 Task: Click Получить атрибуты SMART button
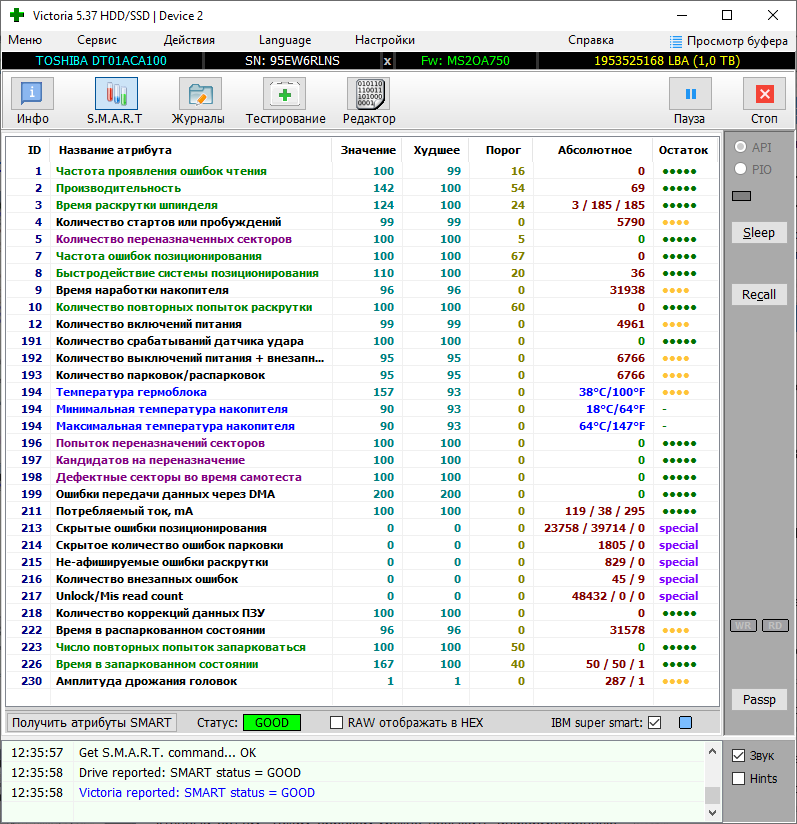92,723
